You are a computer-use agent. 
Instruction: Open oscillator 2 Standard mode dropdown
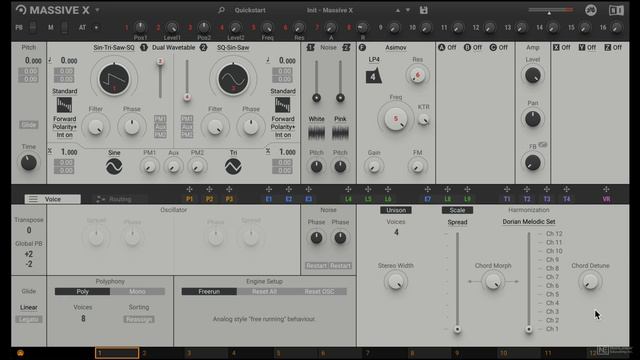pos(282,91)
